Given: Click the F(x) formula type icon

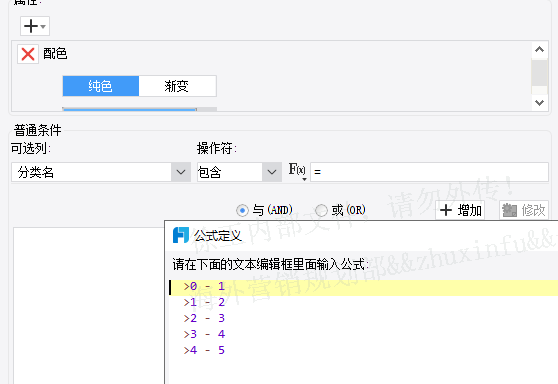Looking at the screenshot, I should pos(297,171).
